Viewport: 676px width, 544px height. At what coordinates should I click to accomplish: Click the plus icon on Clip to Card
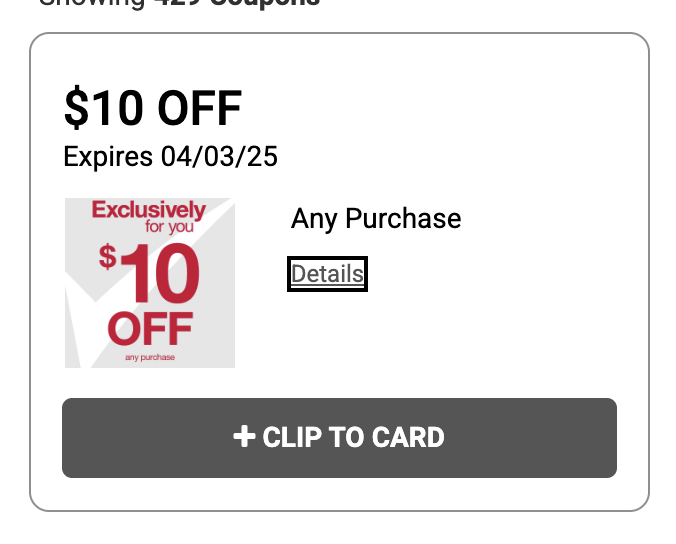(244, 437)
